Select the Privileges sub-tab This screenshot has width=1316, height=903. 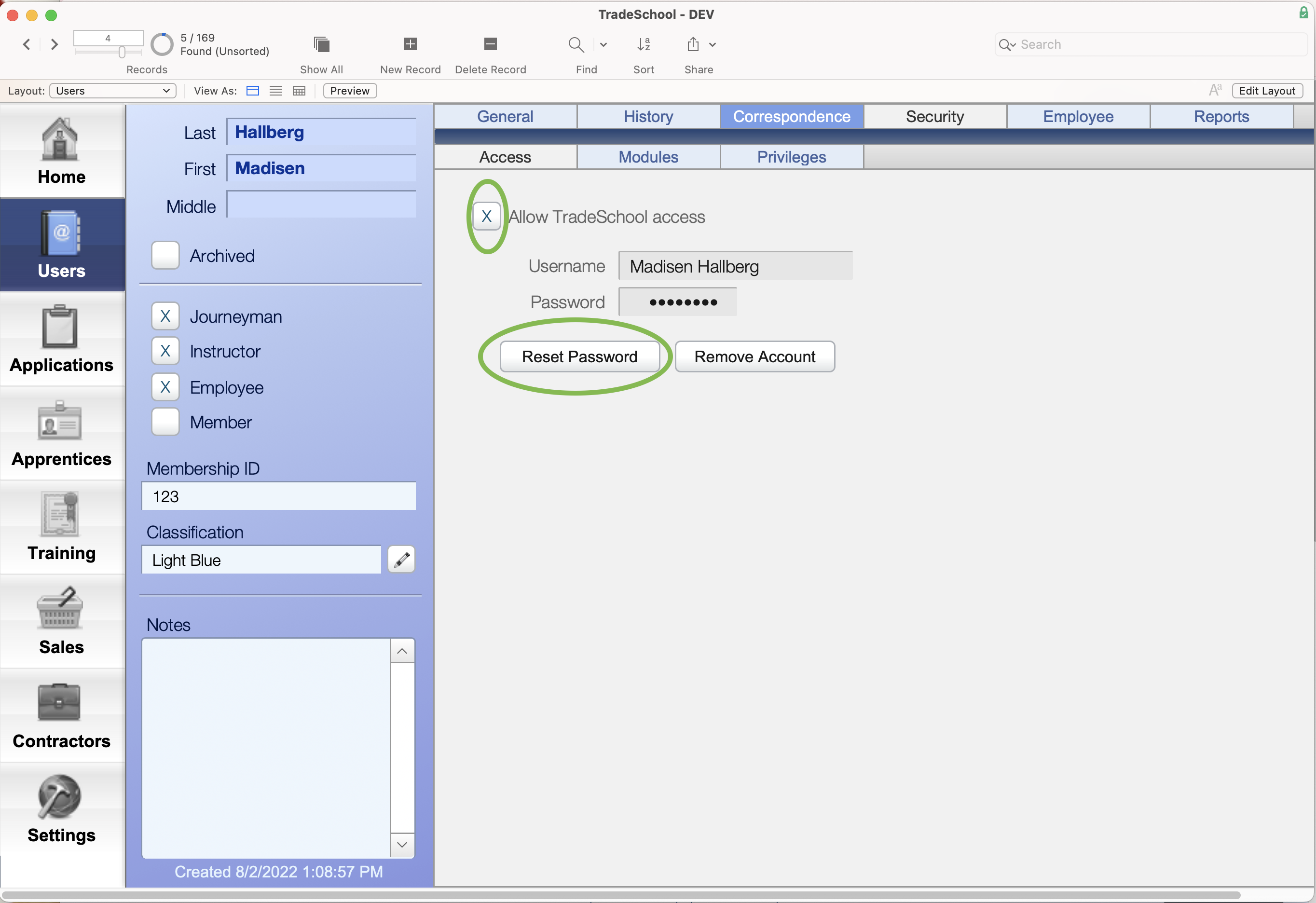pyautogui.click(x=792, y=157)
